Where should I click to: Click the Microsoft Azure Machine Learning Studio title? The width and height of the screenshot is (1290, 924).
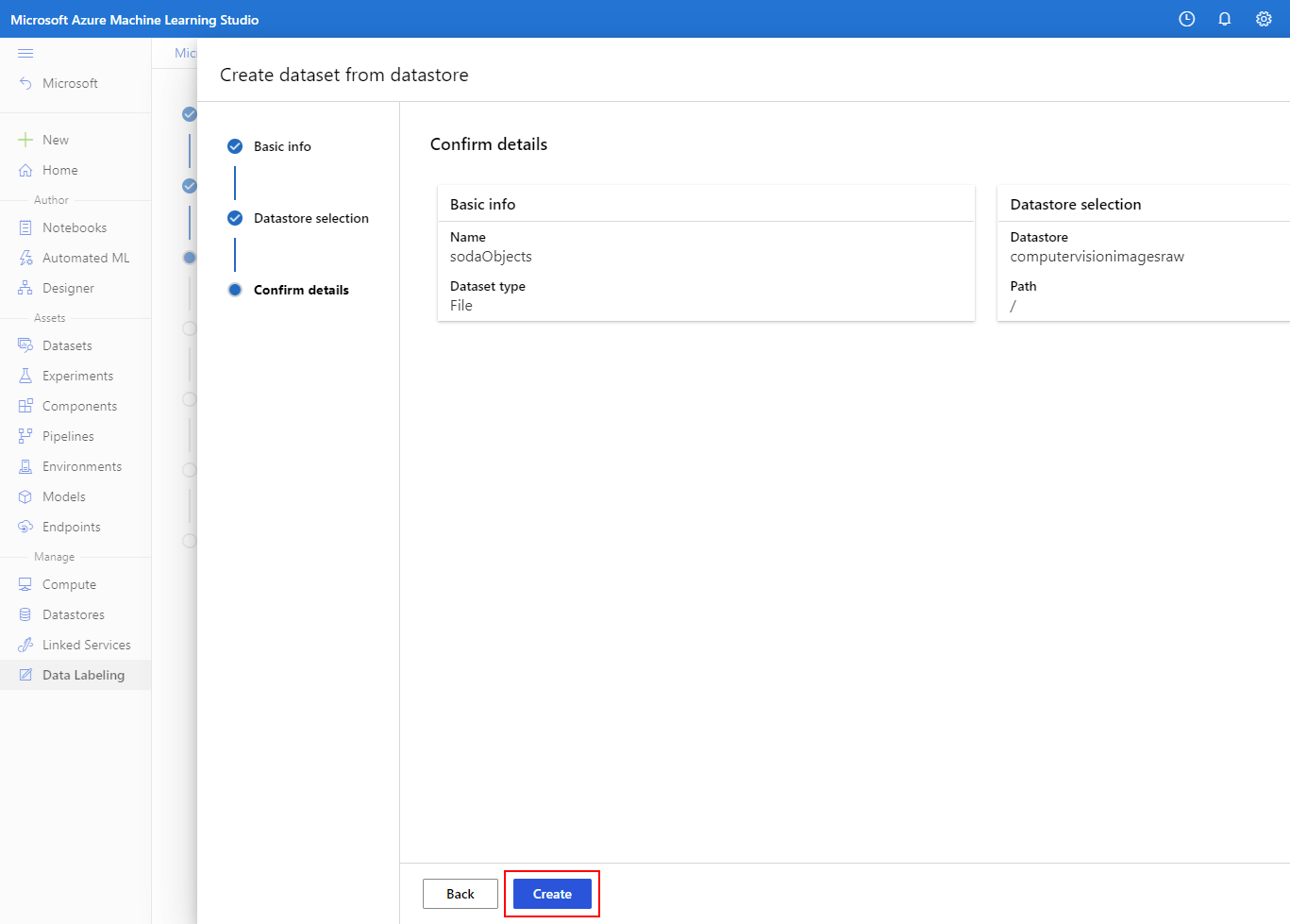click(135, 20)
